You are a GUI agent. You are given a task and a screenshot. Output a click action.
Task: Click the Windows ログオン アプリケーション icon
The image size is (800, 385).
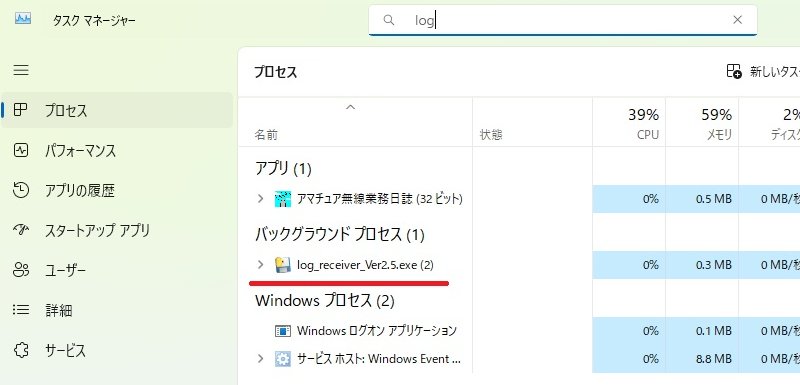tap(283, 331)
